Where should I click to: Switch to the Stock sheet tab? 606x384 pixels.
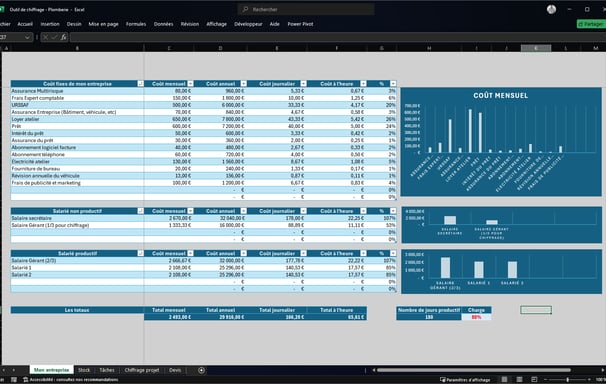pyautogui.click(x=84, y=370)
